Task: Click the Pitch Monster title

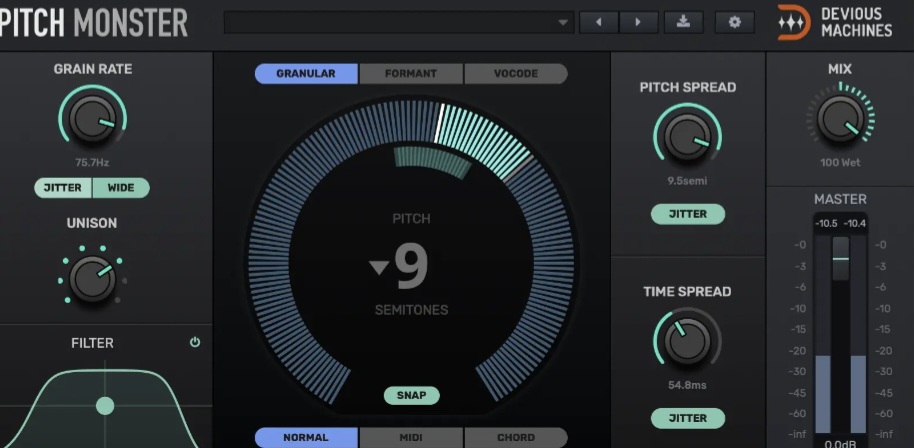Action: (94, 23)
